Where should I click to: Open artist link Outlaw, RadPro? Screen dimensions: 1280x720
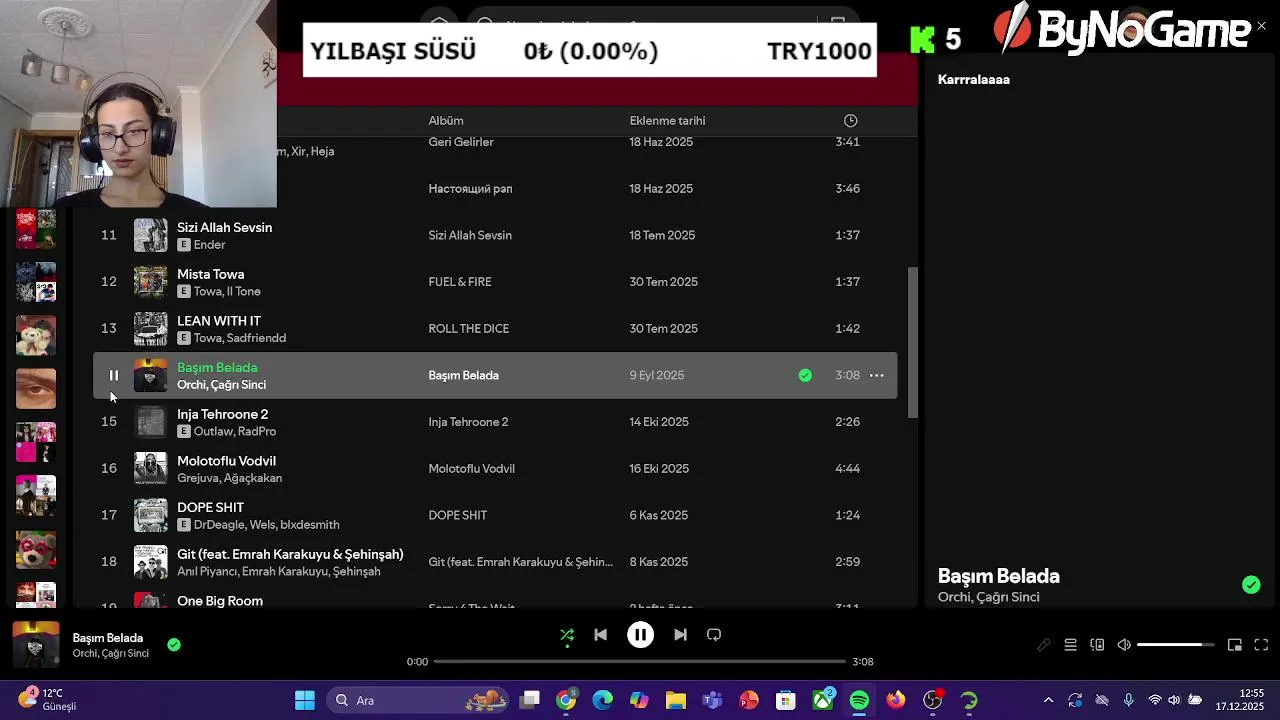pyautogui.click(x=235, y=432)
